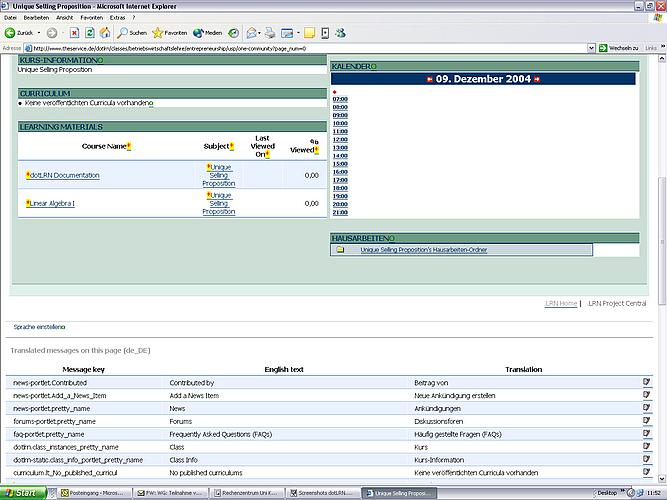Open the History clock icon
This screenshot has height=500, width=667.
tap(233, 33)
